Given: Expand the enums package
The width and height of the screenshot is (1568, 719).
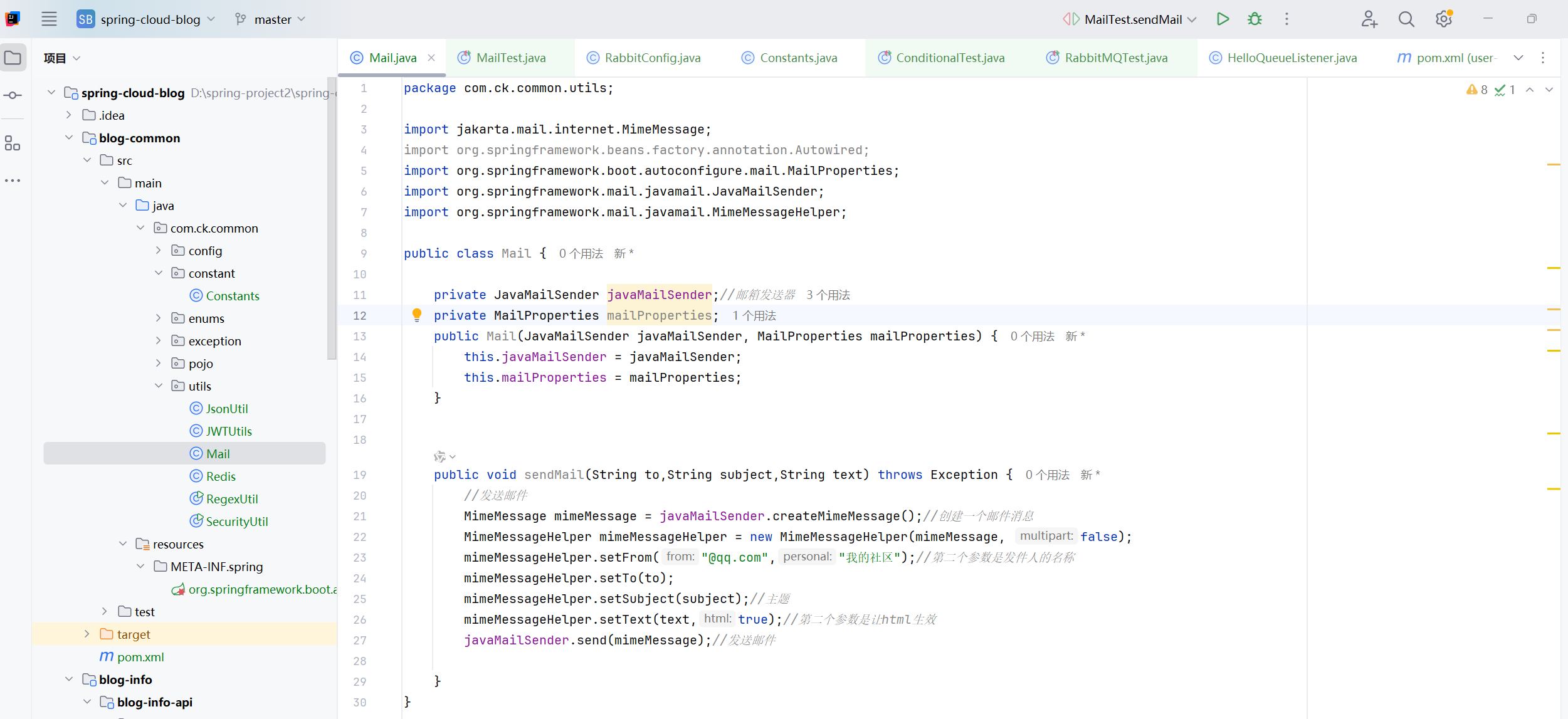Looking at the screenshot, I should point(159,318).
